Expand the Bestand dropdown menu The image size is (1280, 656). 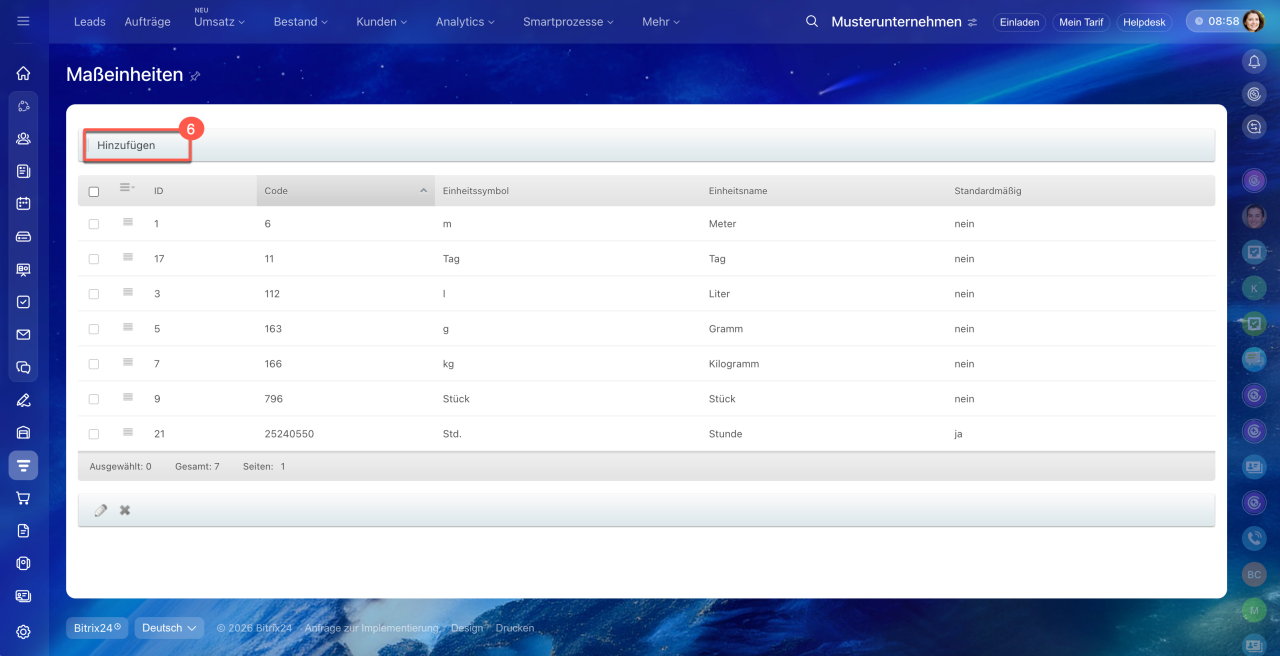301,21
